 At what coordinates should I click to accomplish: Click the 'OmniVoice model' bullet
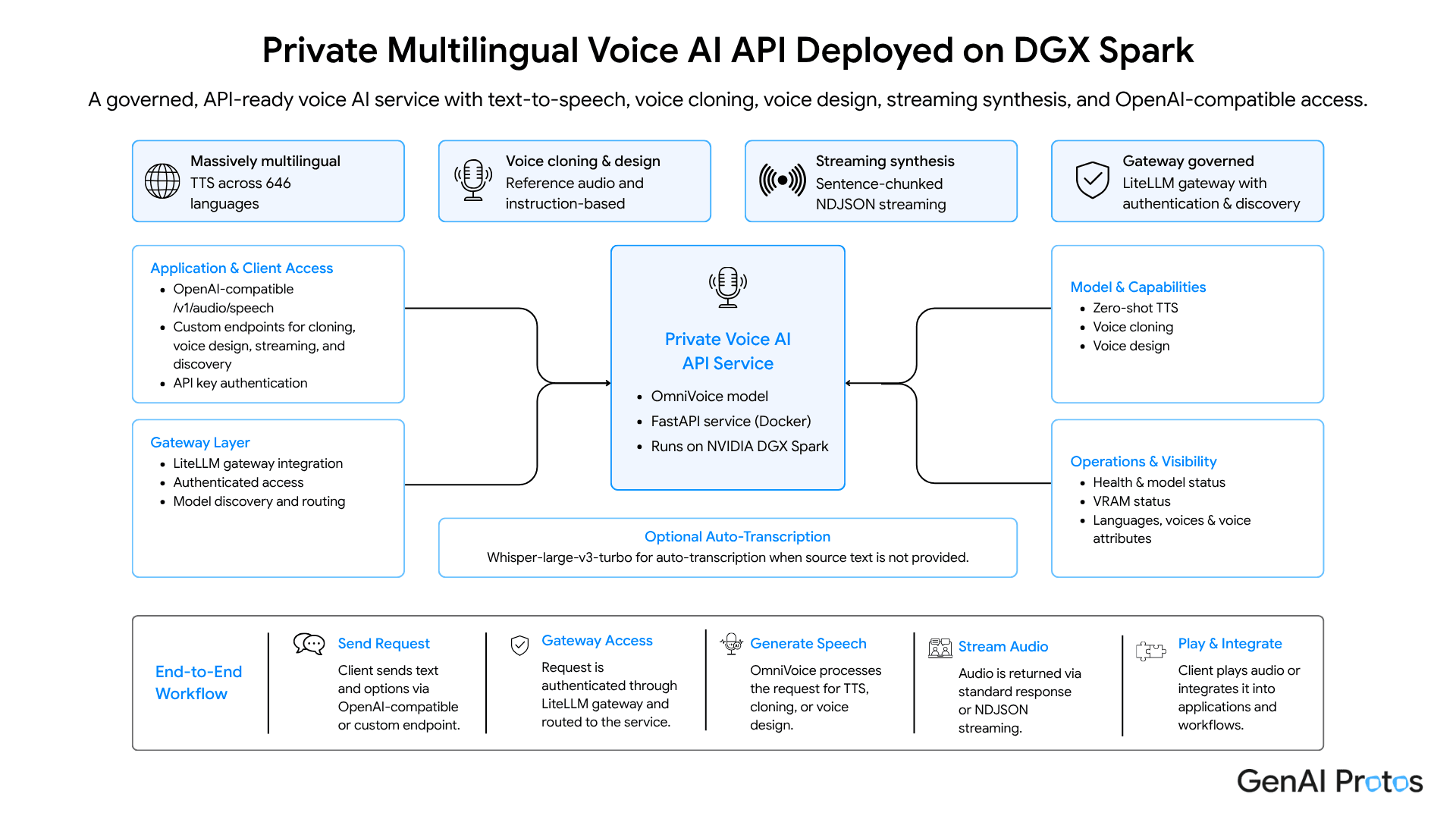(709, 397)
